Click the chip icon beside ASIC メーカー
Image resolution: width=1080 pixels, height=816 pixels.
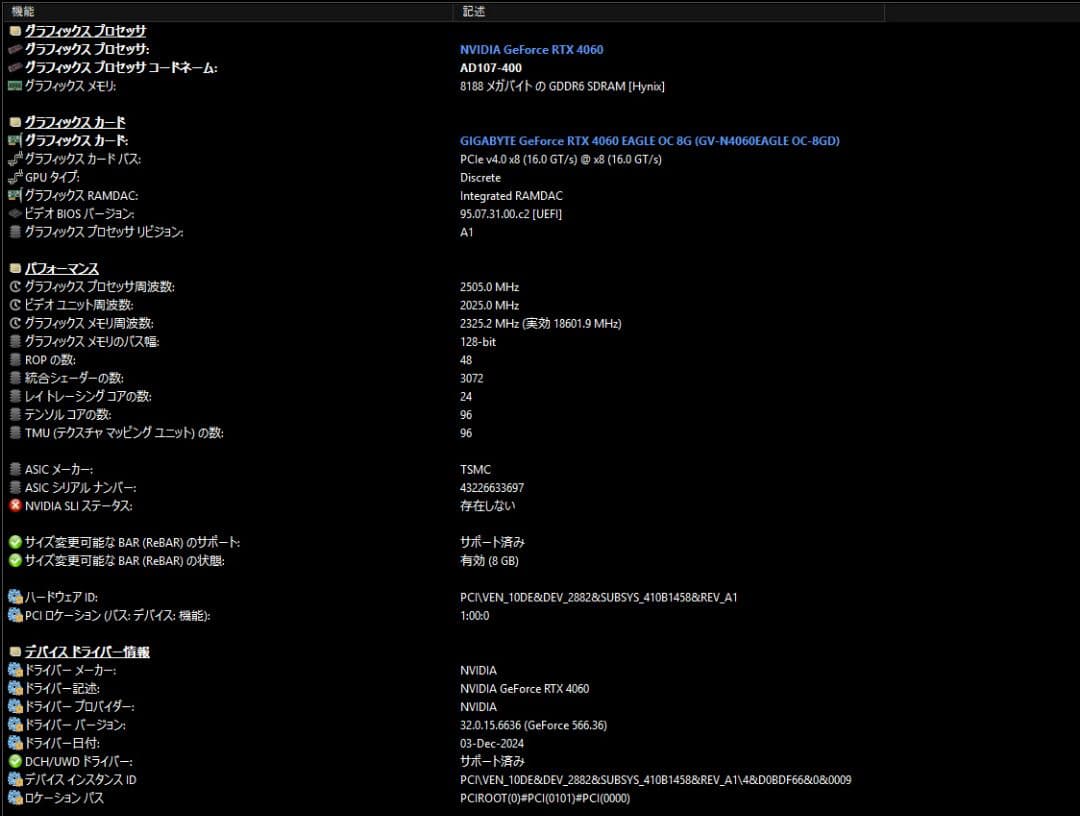point(15,469)
